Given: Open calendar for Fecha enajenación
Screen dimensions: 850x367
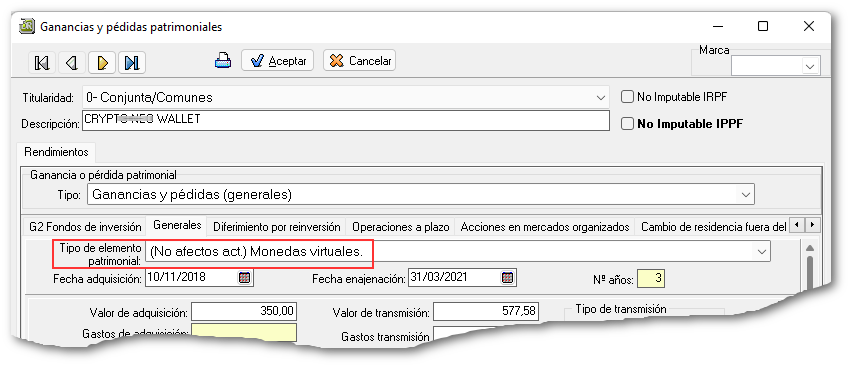Looking at the screenshot, I should click(x=507, y=278).
